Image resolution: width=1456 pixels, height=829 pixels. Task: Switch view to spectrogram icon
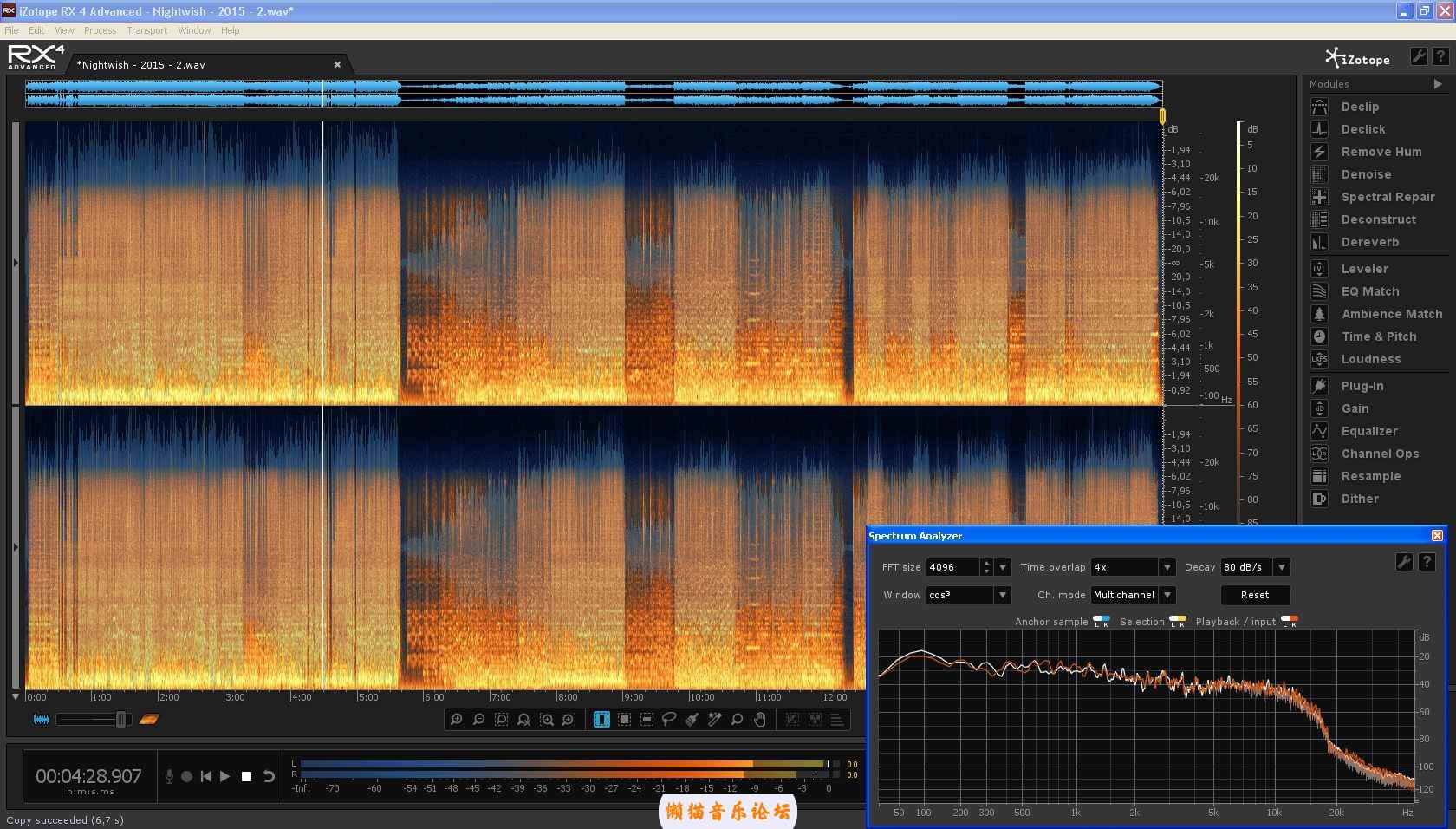pyautogui.click(x=149, y=719)
